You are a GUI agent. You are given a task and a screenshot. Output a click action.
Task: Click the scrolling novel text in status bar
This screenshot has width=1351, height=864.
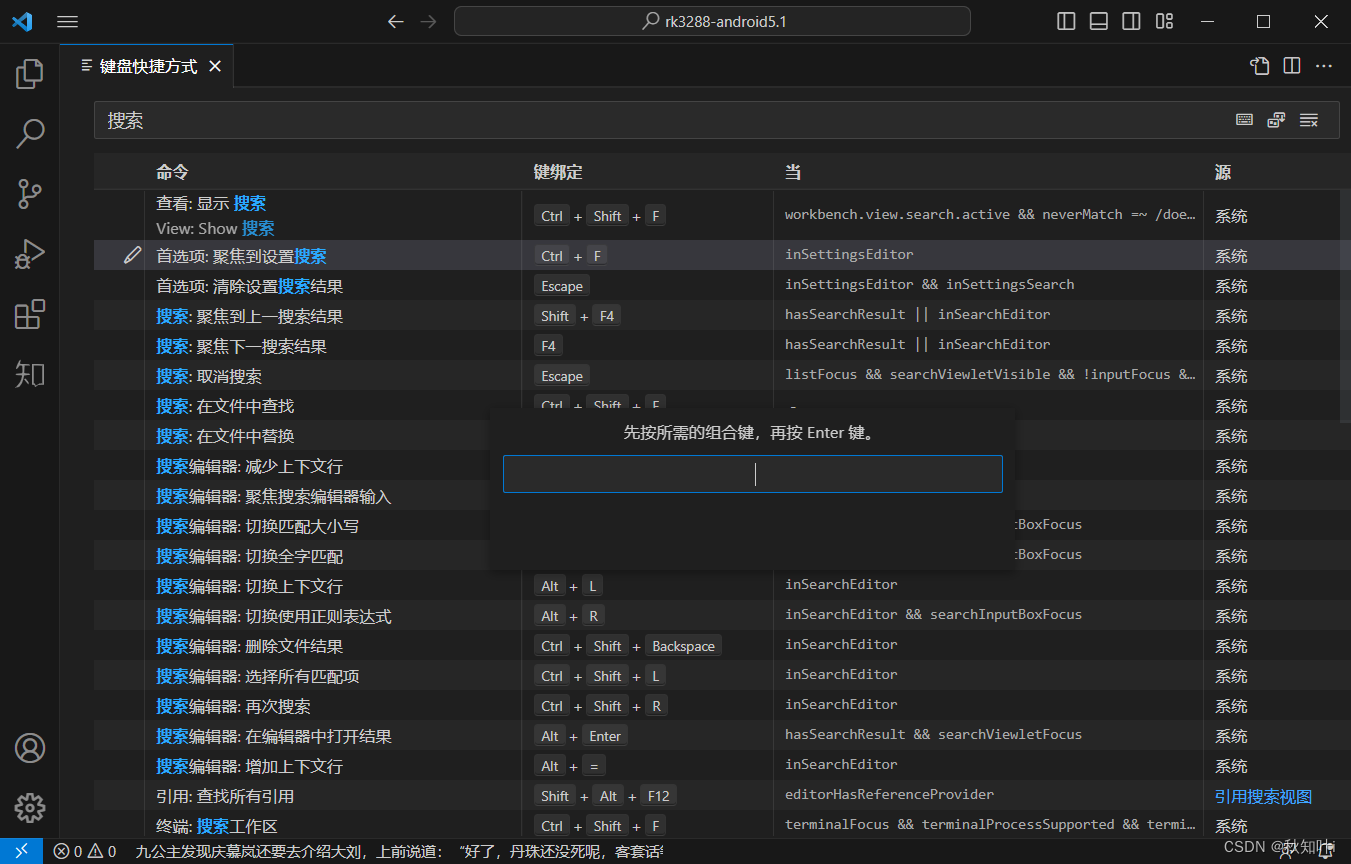(x=399, y=851)
